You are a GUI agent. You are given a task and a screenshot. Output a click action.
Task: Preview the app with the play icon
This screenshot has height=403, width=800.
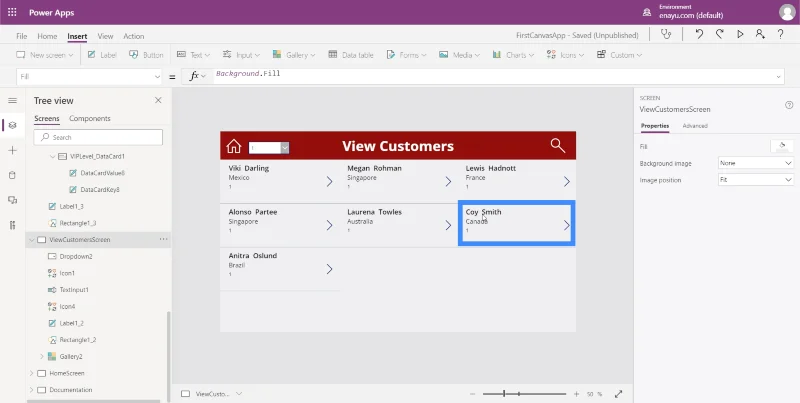click(740, 34)
